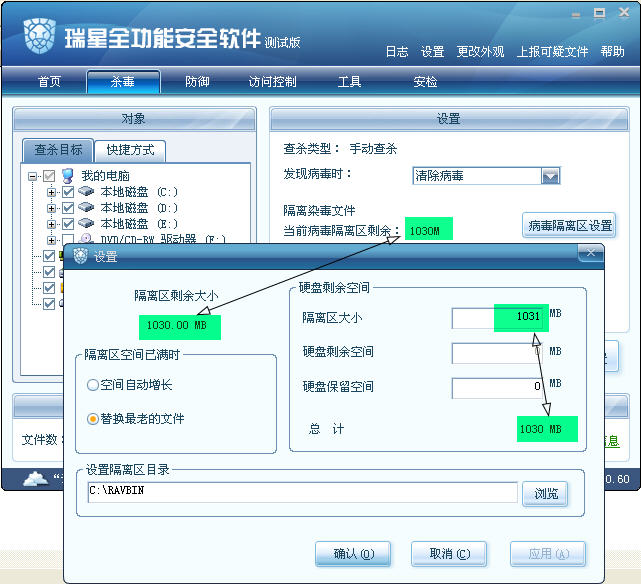The height and width of the screenshot is (584, 641).
Task: Expand the DVD/CD-RW drive node
Action: click(x=52, y=240)
